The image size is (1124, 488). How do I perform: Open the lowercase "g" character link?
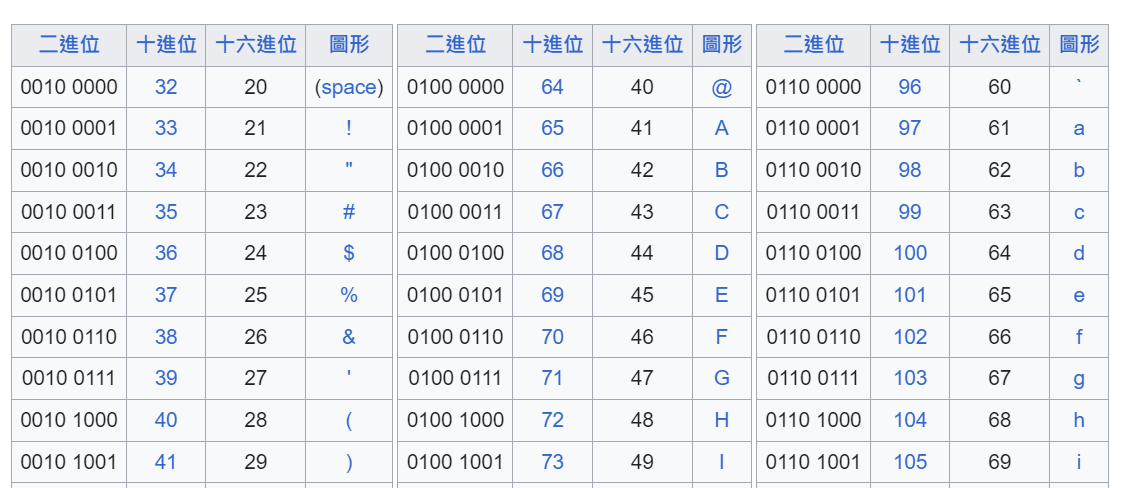1079,379
